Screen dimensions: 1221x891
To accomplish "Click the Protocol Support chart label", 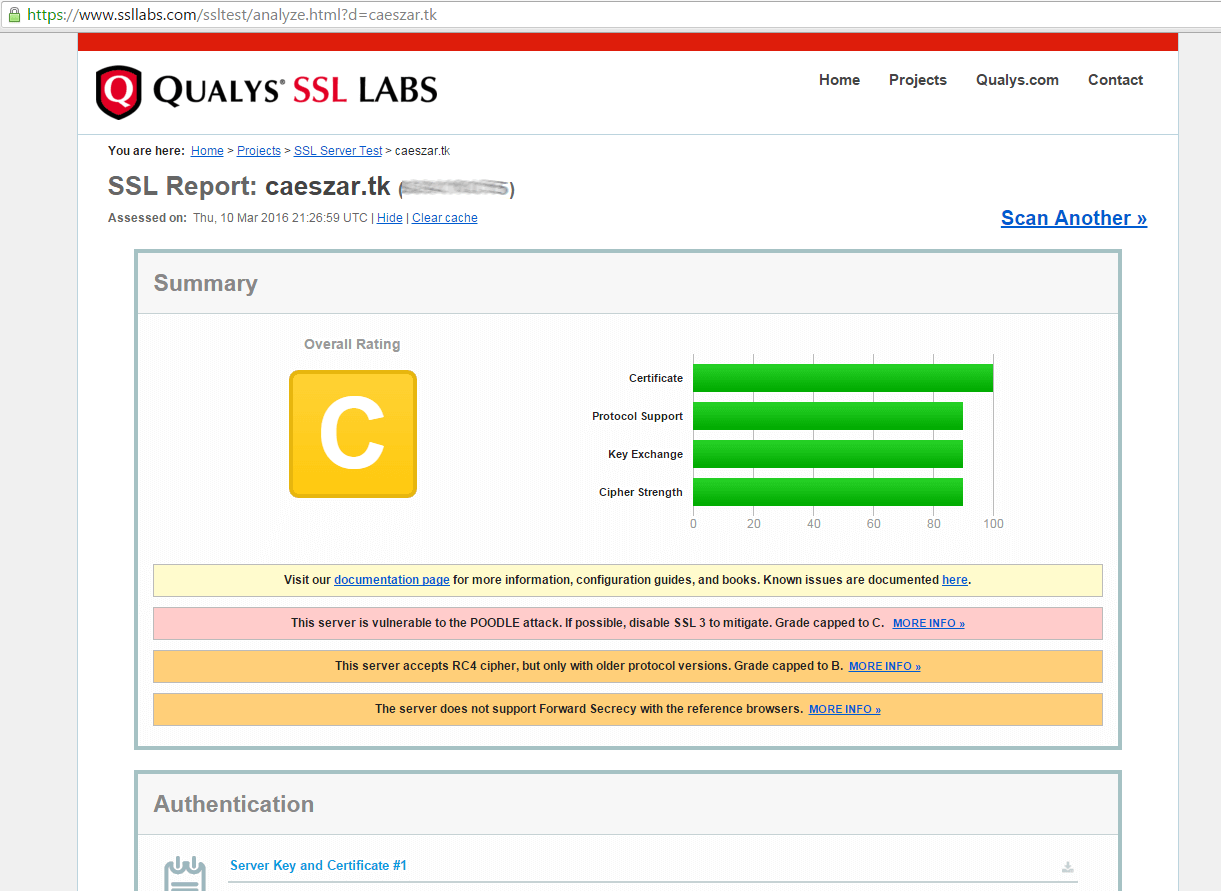I will [638, 416].
